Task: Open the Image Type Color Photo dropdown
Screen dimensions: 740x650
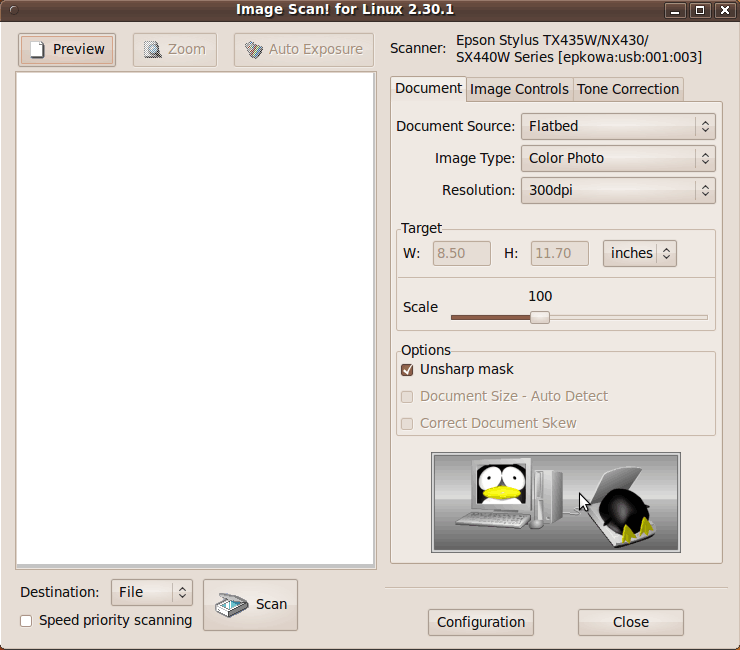Action: [618, 158]
